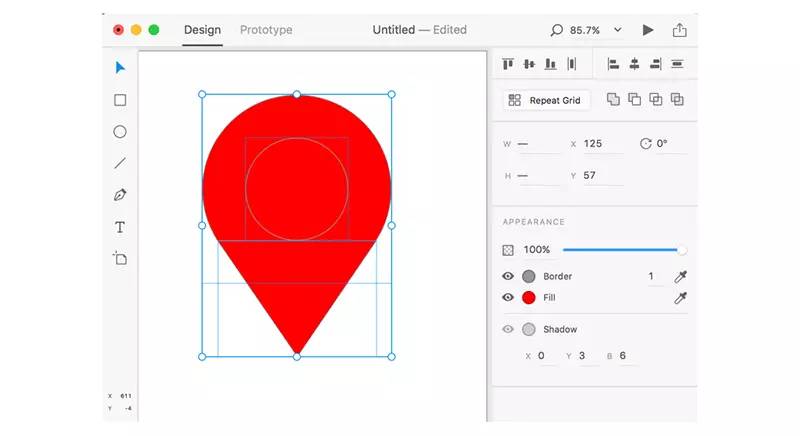The height and width of the screenshot is (436, 800).
Task: Select the Rectangle tool
Action: 120,100
